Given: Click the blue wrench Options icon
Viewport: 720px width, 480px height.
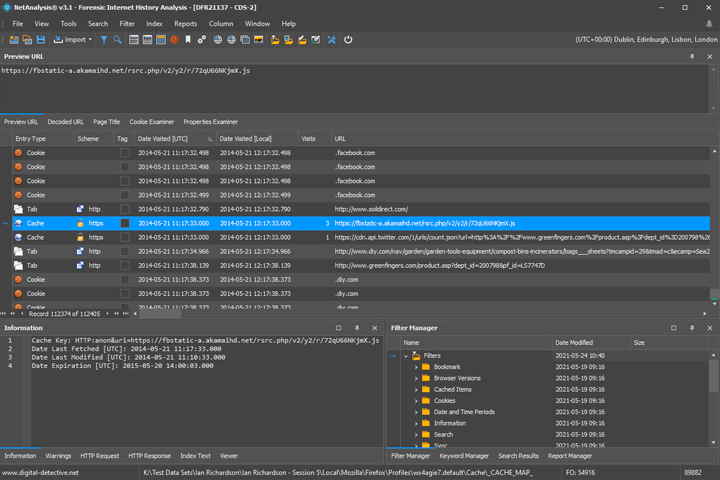Looking at the screenshot, I should coord(332,40).
